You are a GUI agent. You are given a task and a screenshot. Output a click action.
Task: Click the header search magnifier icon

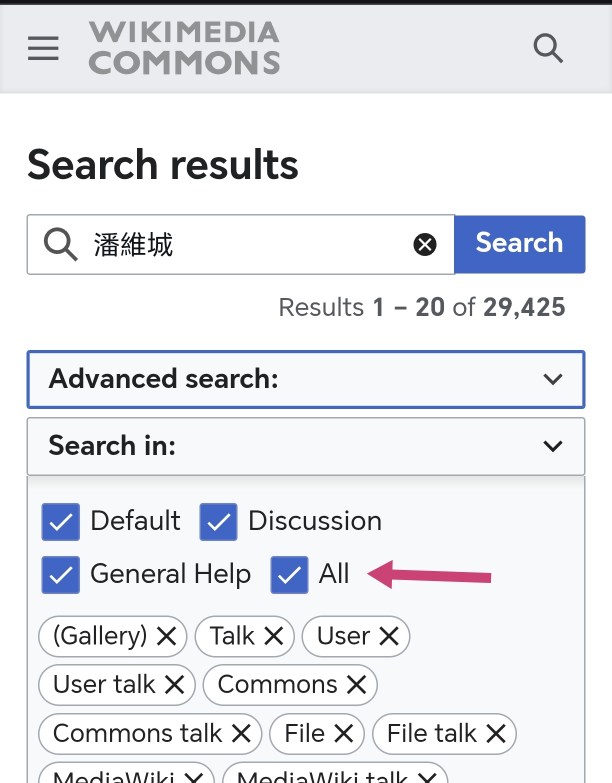pyautogui.click(x=548, y=48)
